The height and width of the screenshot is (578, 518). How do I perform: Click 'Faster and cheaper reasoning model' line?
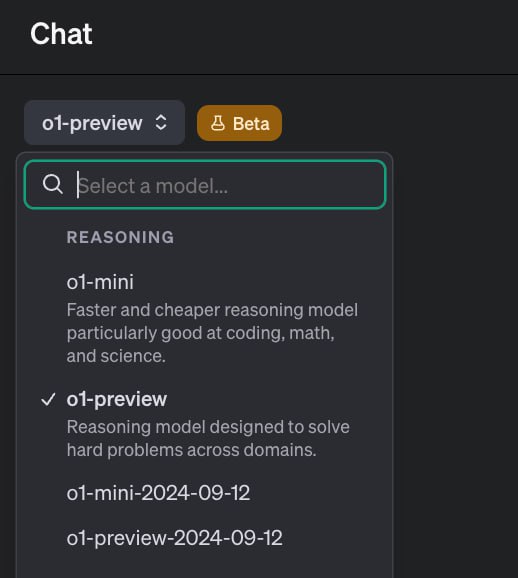click(212, 310)
